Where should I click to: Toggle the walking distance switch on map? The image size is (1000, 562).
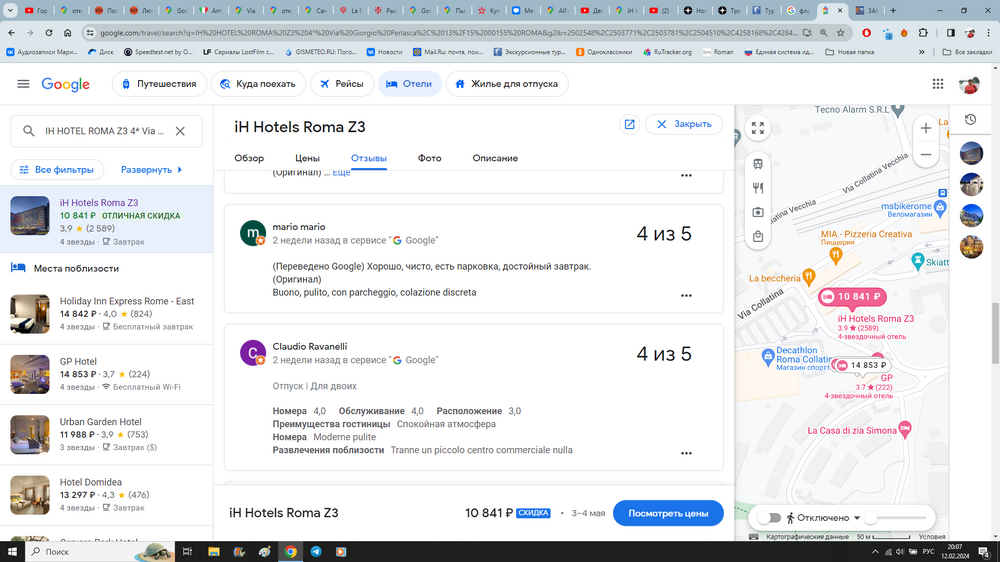click(768, 518)
